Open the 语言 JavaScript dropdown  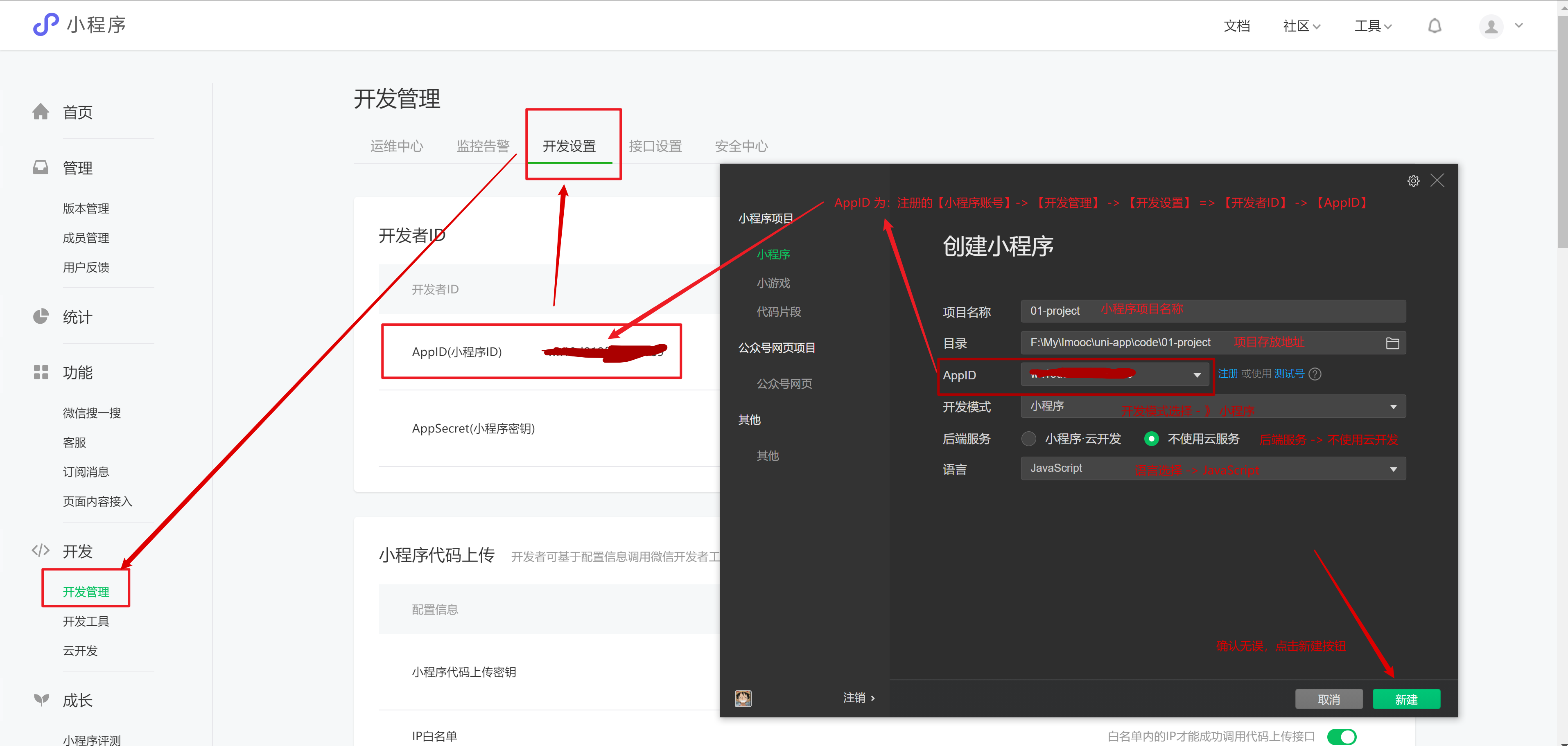1393,469
